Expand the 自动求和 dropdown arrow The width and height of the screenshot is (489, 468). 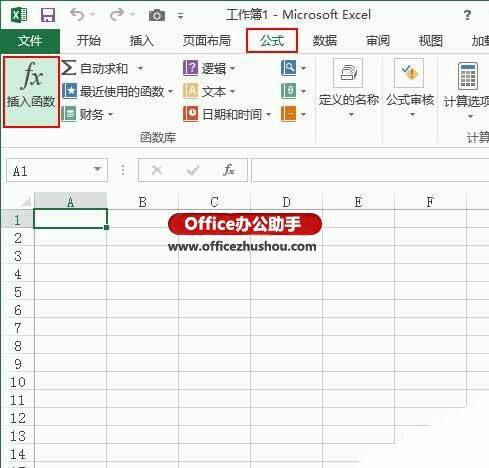pyautogui.click(x=140, y=69)
